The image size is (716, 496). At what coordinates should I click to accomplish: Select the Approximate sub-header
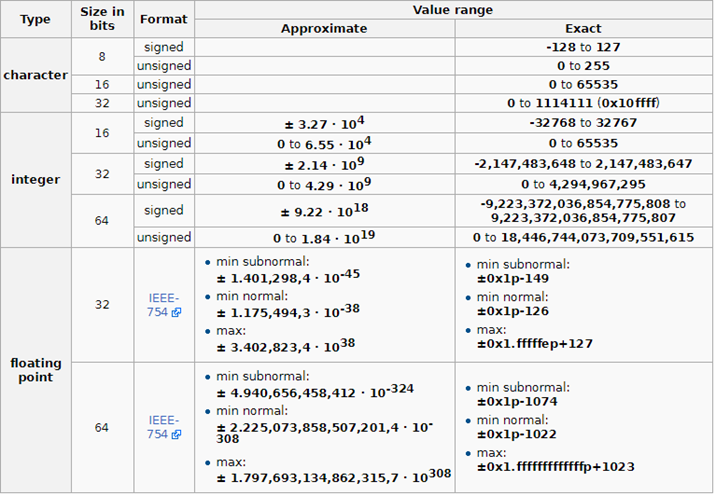(324, 29)
